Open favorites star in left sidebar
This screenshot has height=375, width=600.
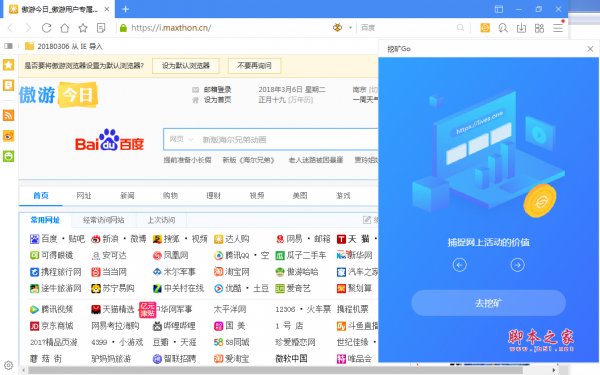coord(8,65)
